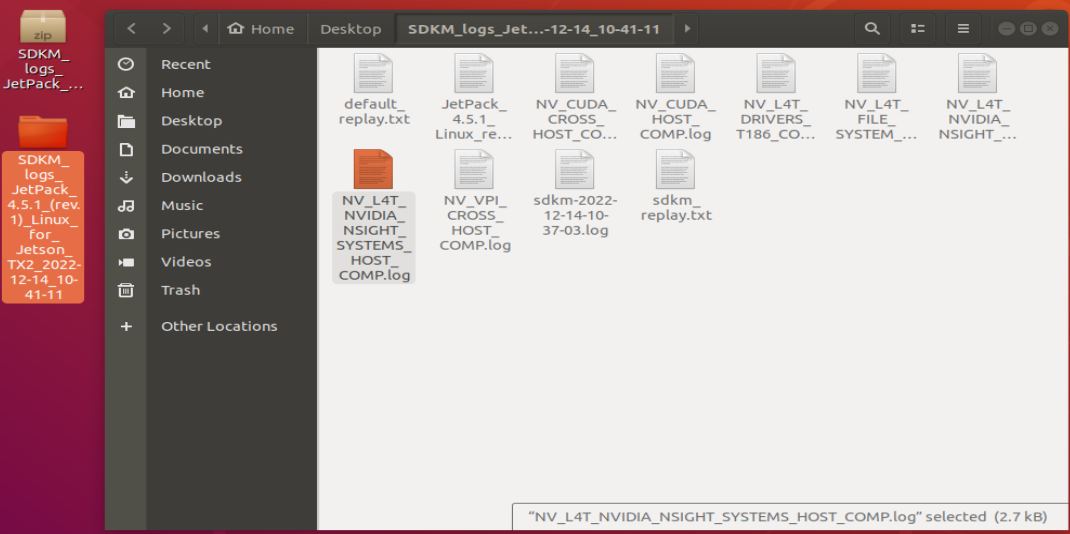Click the SDKM_logs_JetPack_... zip label on desktop
This screenshot has height=534, width=1070.
43,70
